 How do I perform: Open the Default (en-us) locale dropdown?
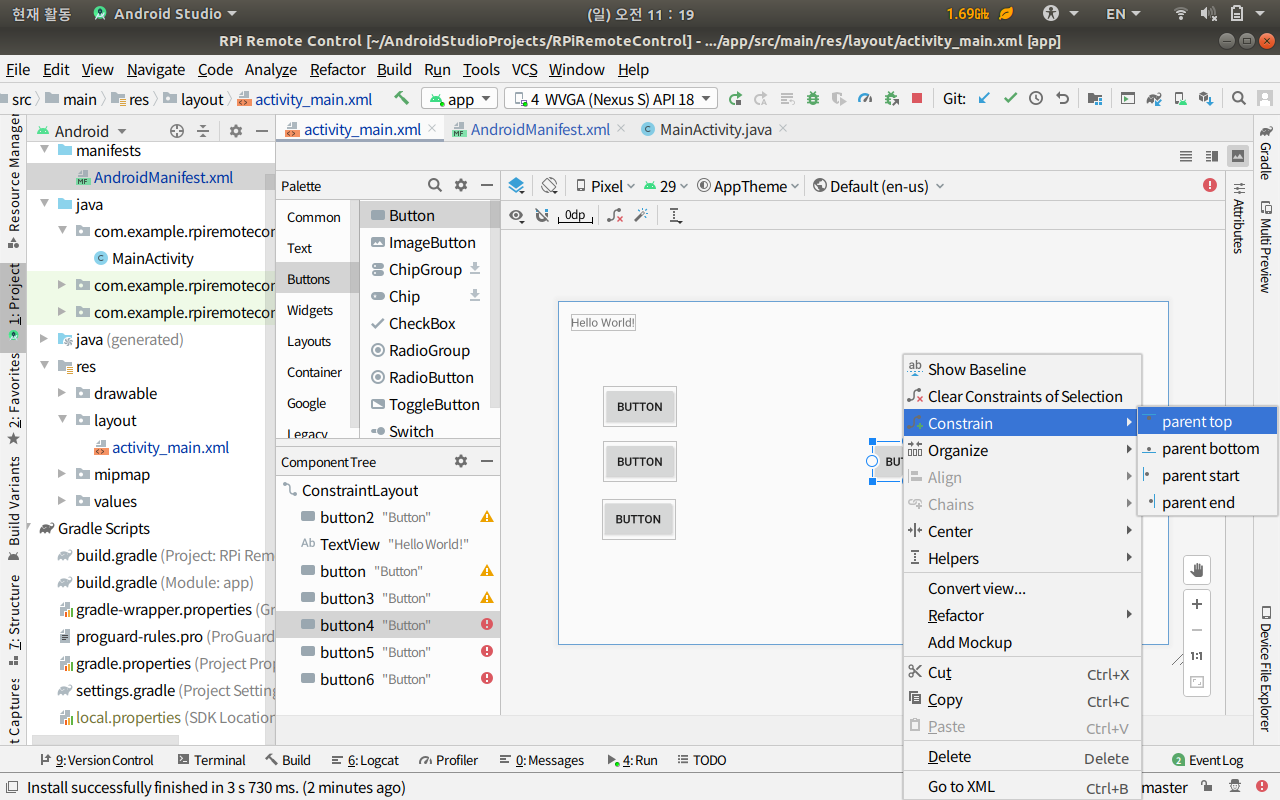pyautogui.click(x=879, y=186)
